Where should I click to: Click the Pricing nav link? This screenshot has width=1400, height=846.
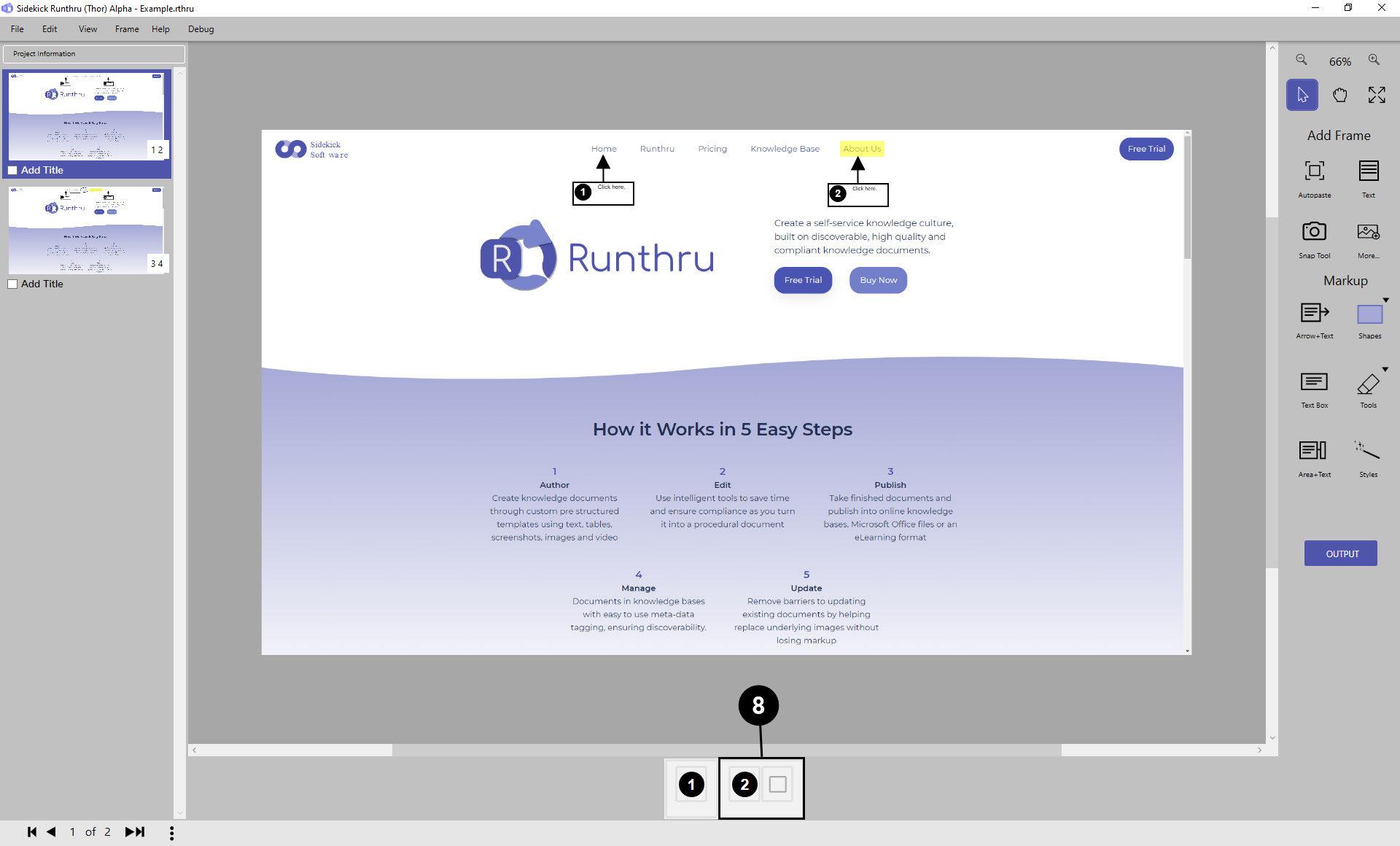pos(712,149)
